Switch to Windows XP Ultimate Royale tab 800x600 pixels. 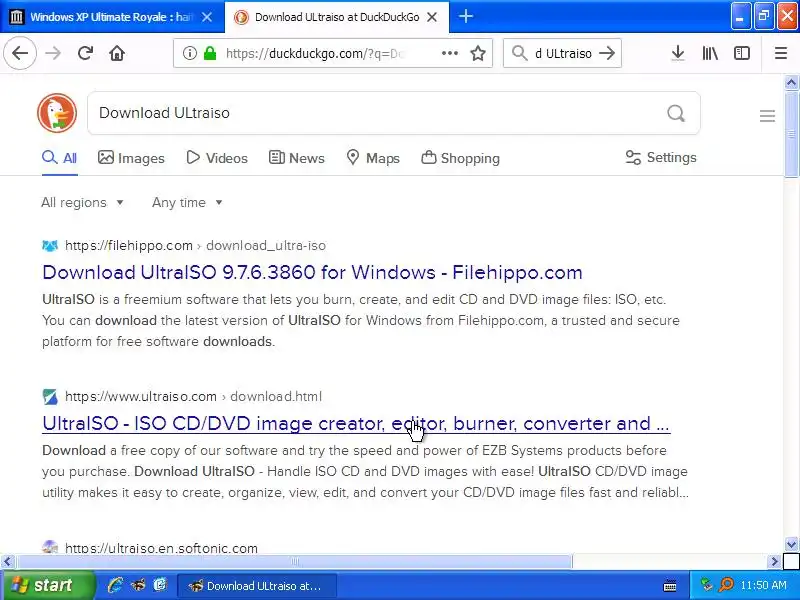coord(111,17)
